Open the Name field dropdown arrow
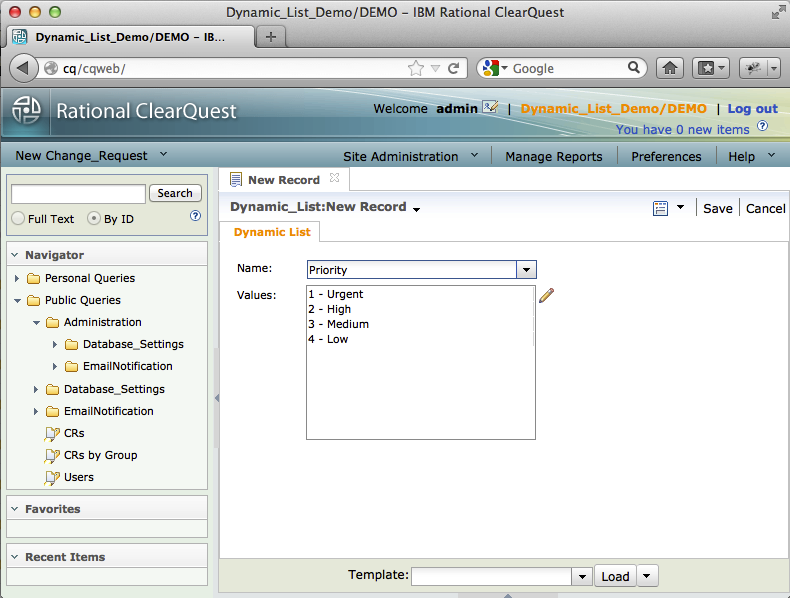This screenshot has height=598, width=790. (x=526, y=270)
